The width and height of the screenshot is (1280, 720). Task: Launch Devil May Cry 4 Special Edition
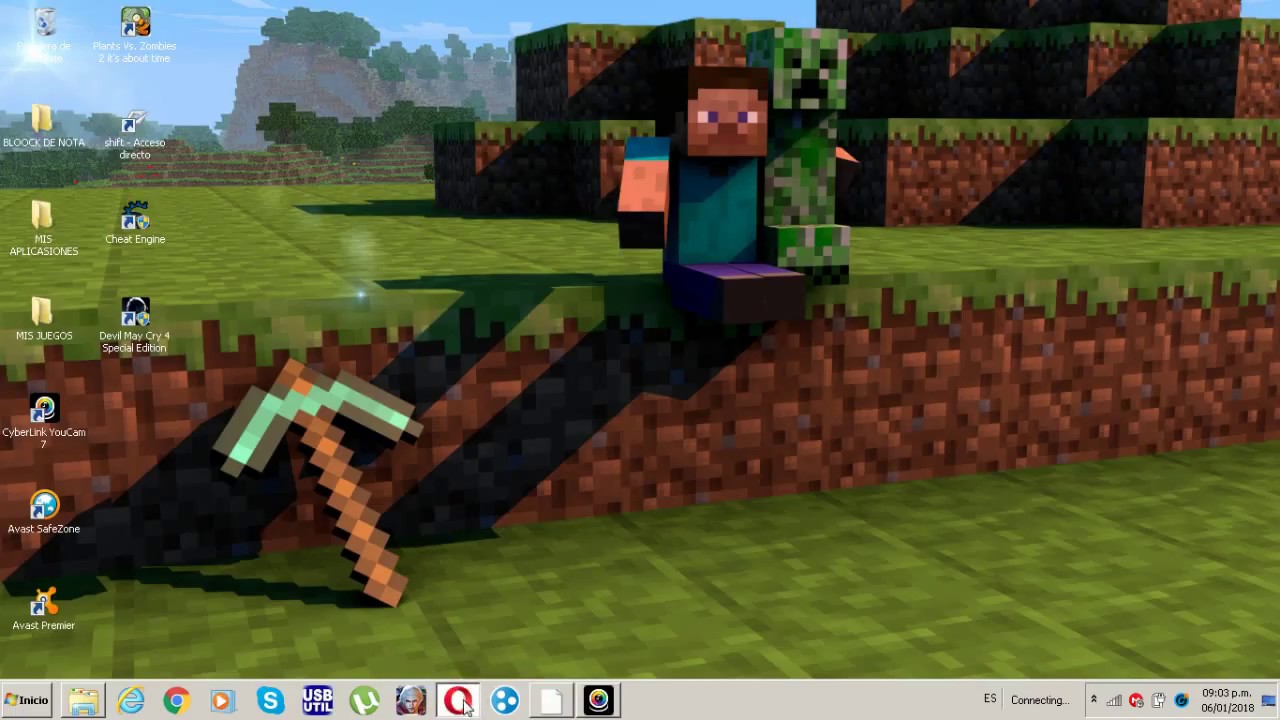point(135,325)
